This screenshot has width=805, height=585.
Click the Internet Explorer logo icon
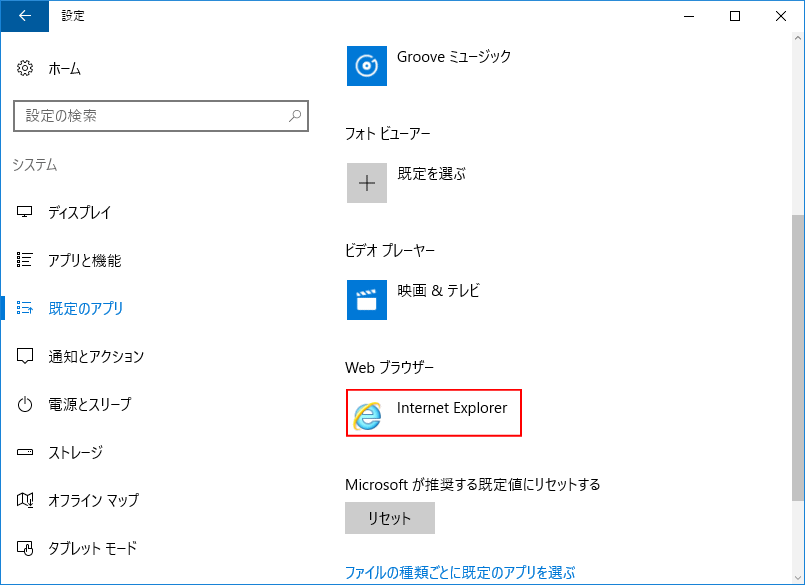tap(367, 414)
